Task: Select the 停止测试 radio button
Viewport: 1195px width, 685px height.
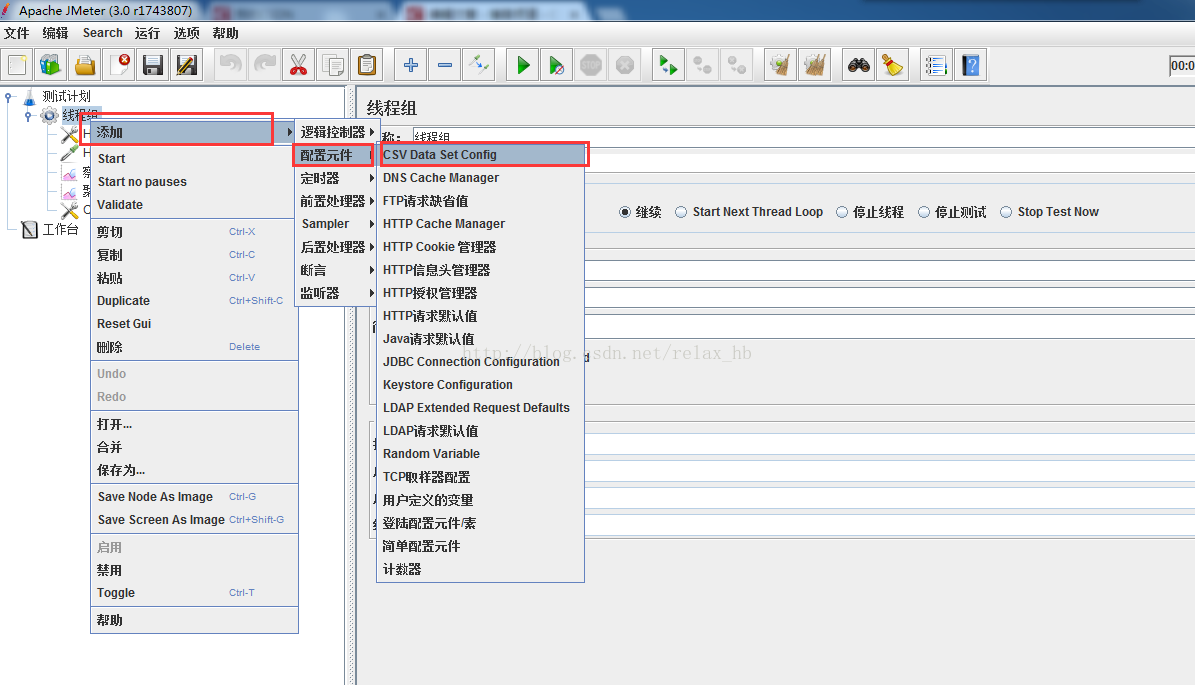Action: click(x=924, y=212)
